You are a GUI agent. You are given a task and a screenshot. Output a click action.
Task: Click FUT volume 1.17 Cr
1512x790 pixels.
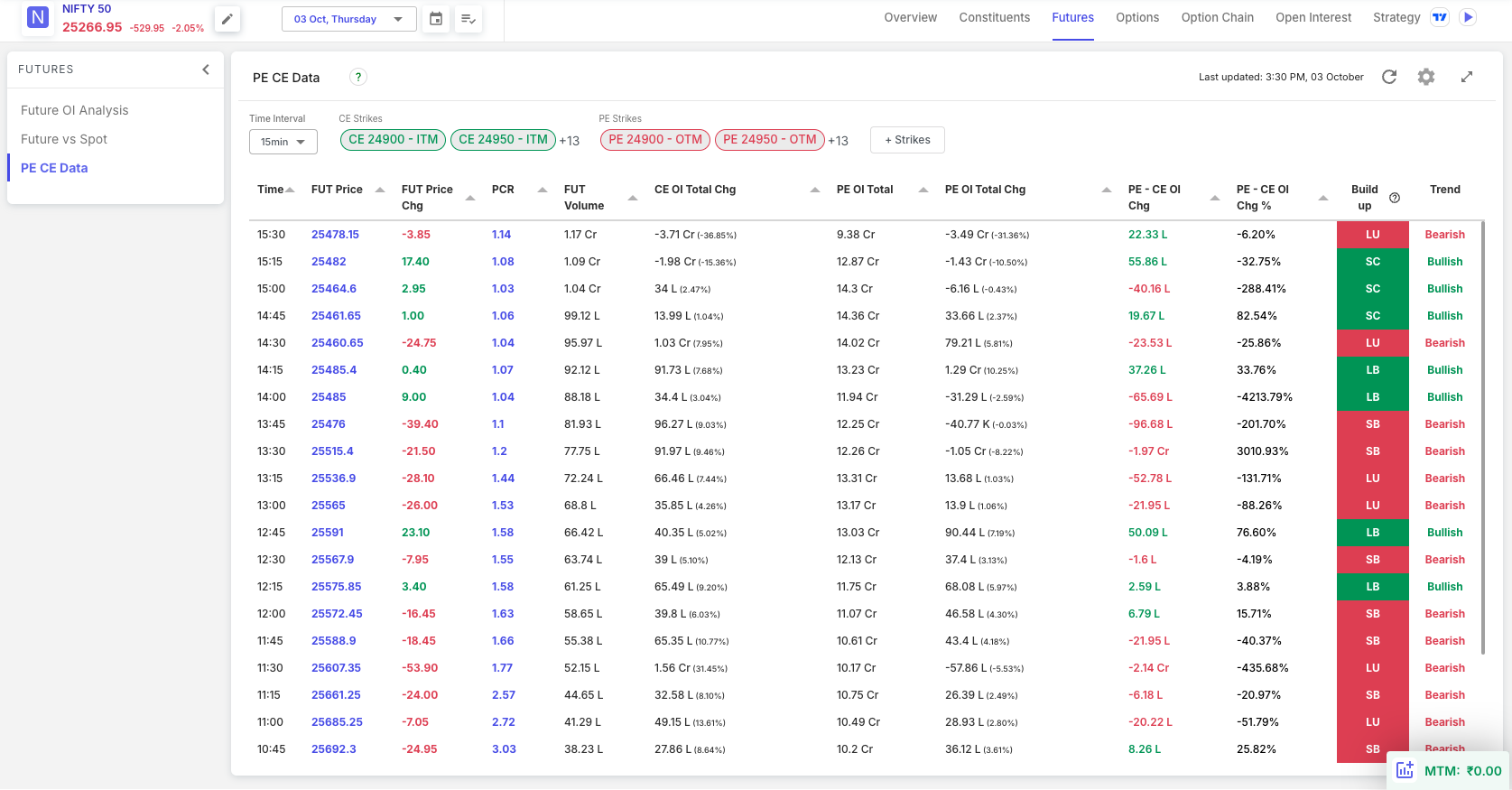click(x=580, y=235)
